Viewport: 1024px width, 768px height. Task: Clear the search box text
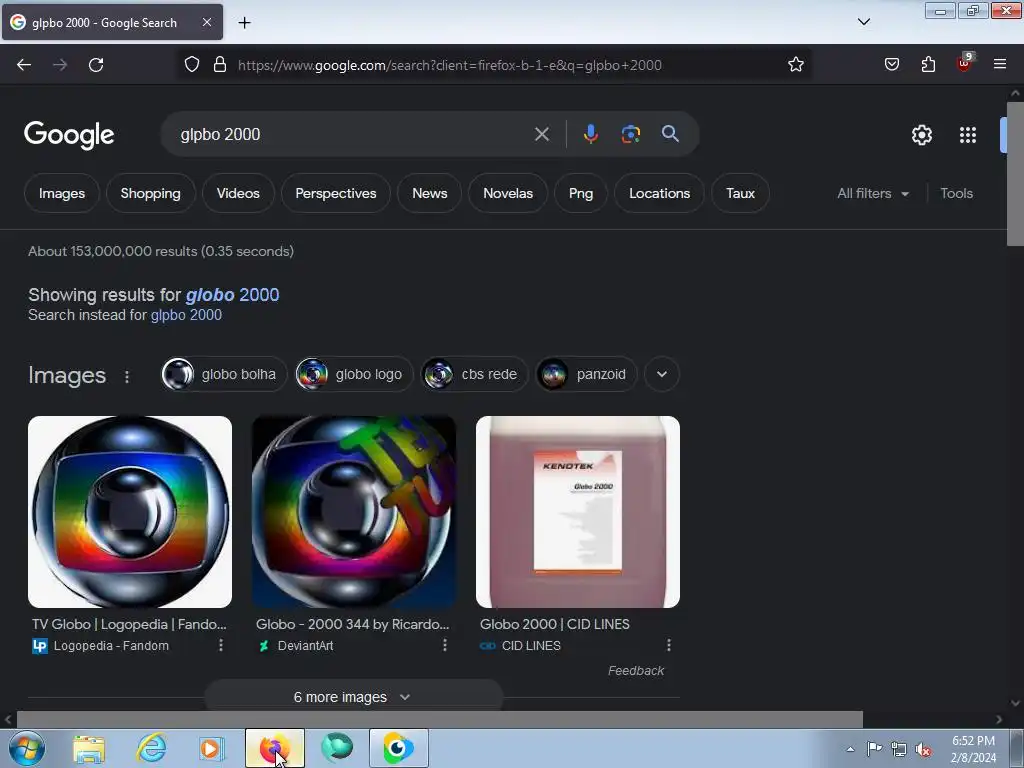pyautogui.click(x=541, y=135)
